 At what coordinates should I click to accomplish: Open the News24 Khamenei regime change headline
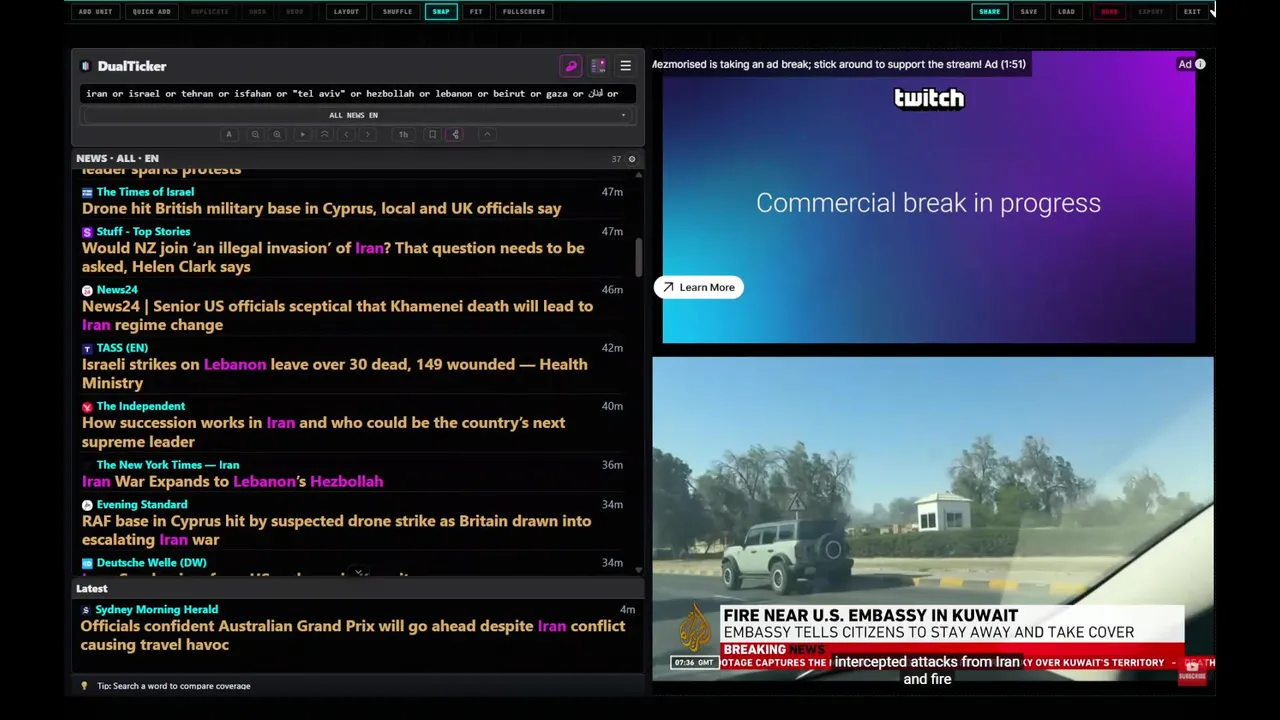click(337, 316)
